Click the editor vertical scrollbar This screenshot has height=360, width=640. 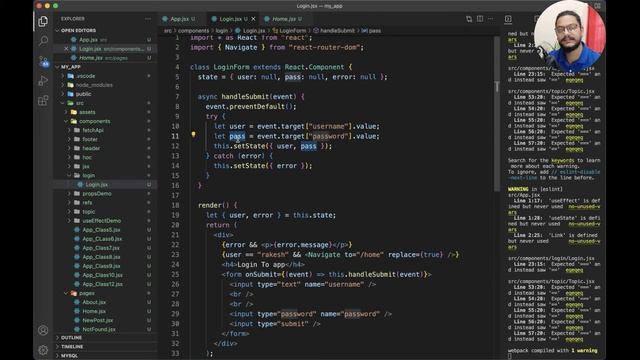click(497, 114)
